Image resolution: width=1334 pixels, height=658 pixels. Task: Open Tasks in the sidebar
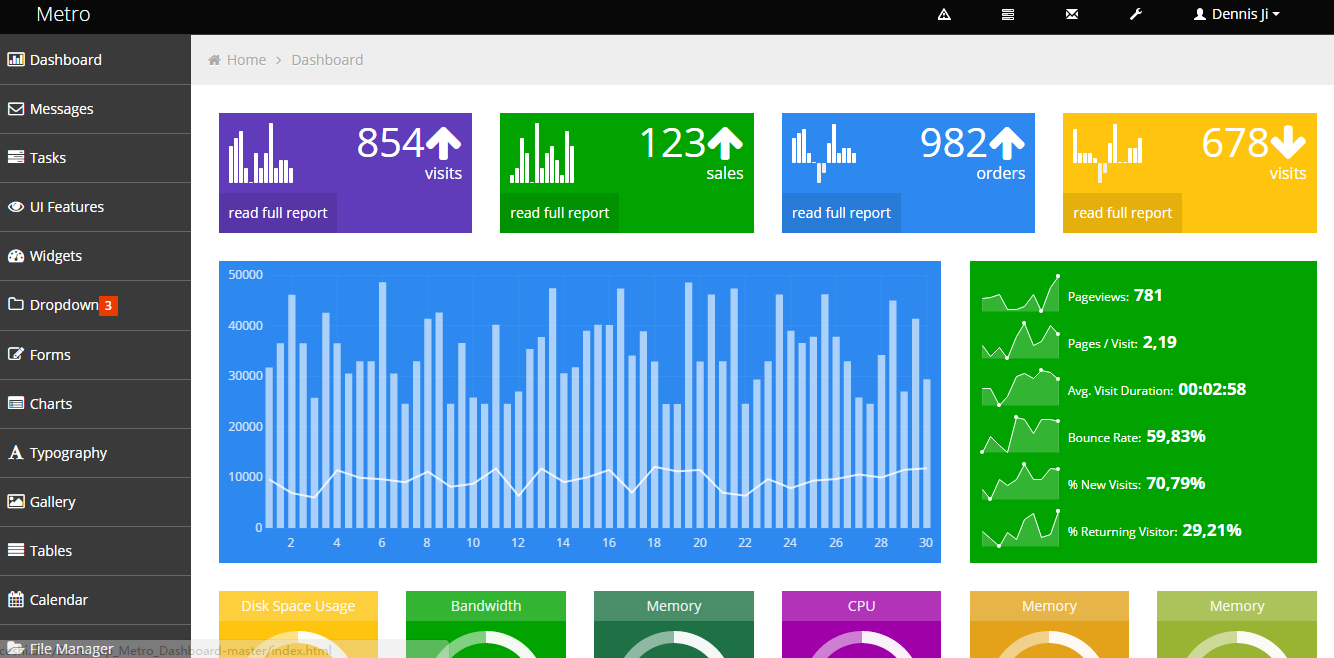(x=95, y=158)
